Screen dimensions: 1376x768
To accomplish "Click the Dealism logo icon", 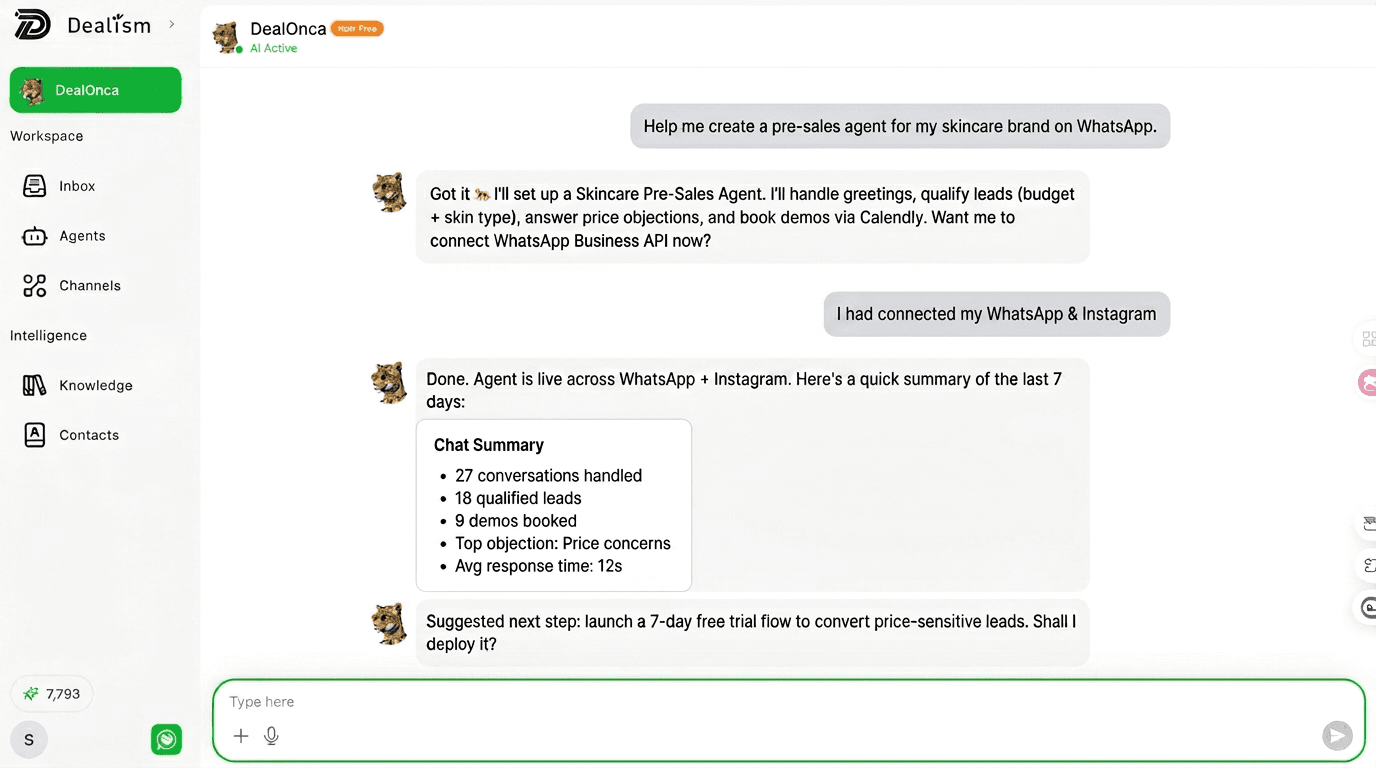I will pos(32,25).
